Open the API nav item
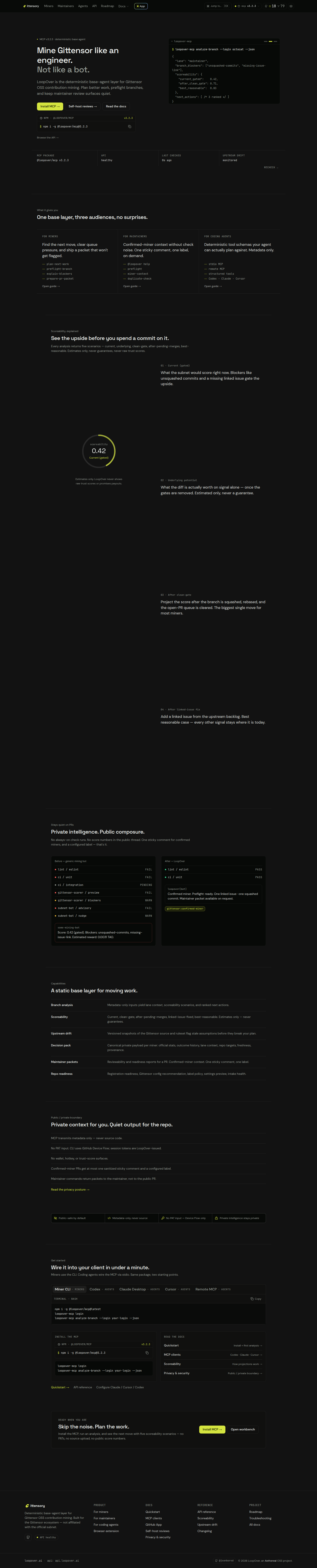Image resolution: width=317 pixels, height=1568 pixels. [x=94, y=6]
